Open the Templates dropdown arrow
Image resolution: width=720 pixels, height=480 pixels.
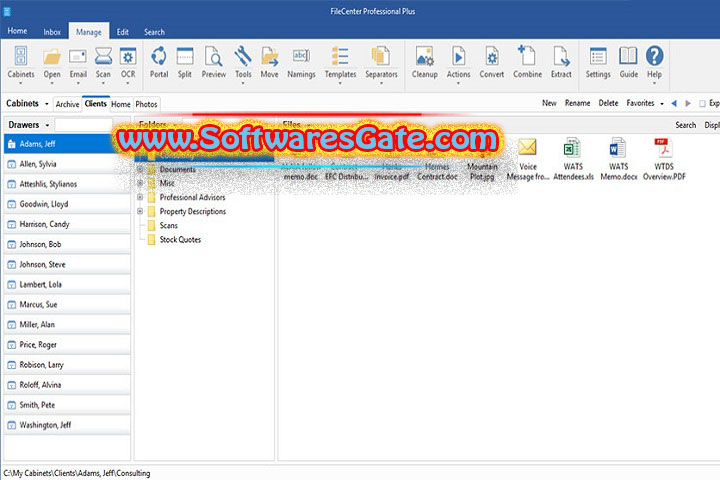point(340,83)
